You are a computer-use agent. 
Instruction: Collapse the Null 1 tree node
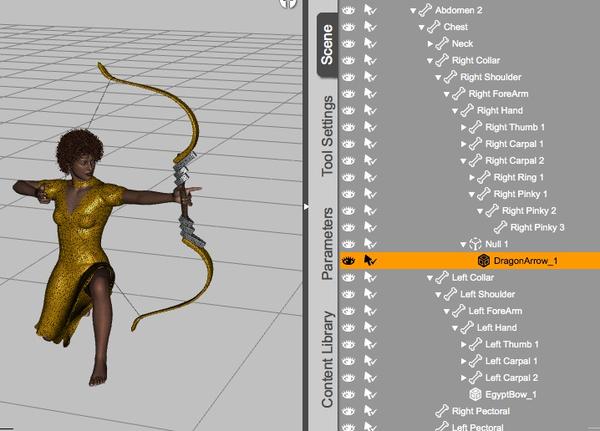click(x=463, y=245)
